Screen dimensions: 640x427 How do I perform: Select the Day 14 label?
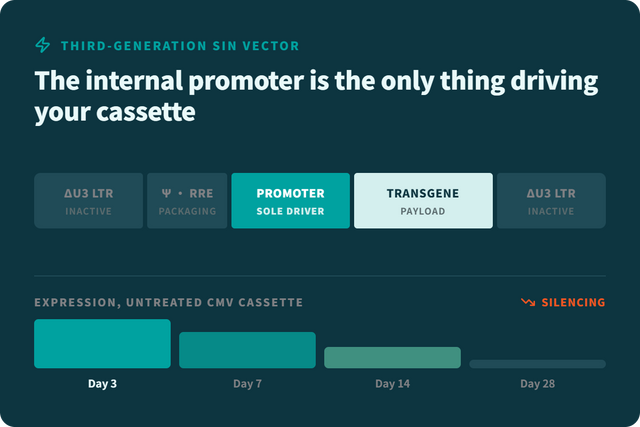392,384
